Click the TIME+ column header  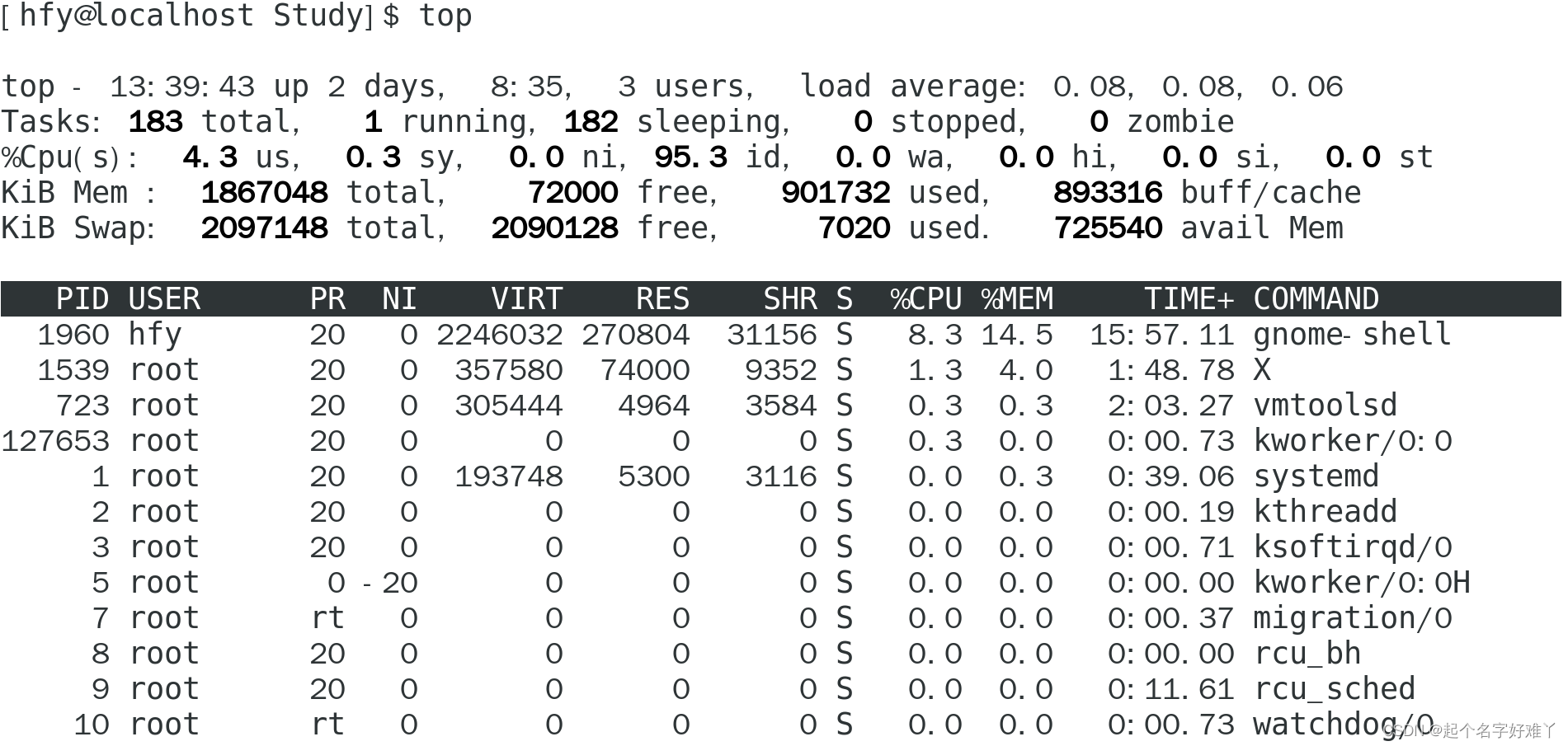point(1189,298)
